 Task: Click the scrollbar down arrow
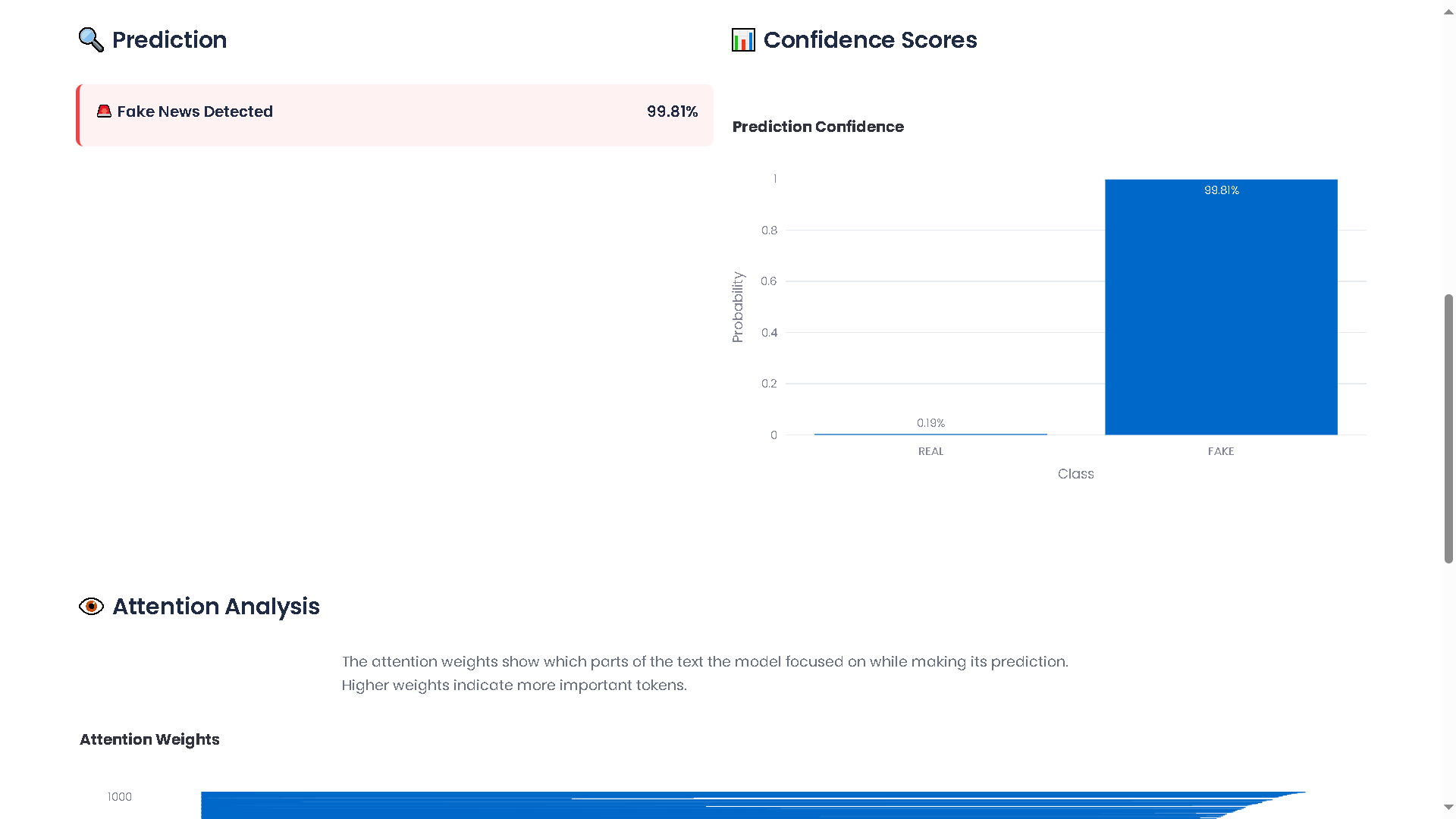1448,807
